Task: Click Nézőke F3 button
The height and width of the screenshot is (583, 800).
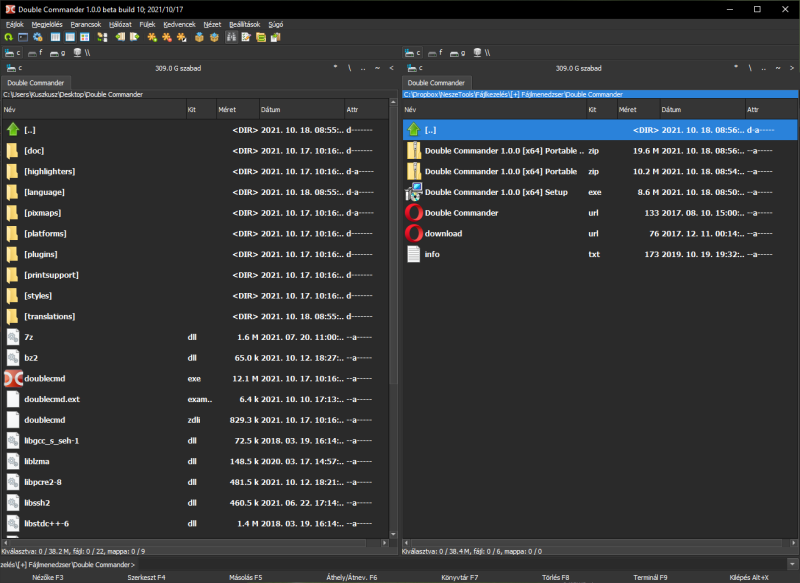Action: point(48,577)
